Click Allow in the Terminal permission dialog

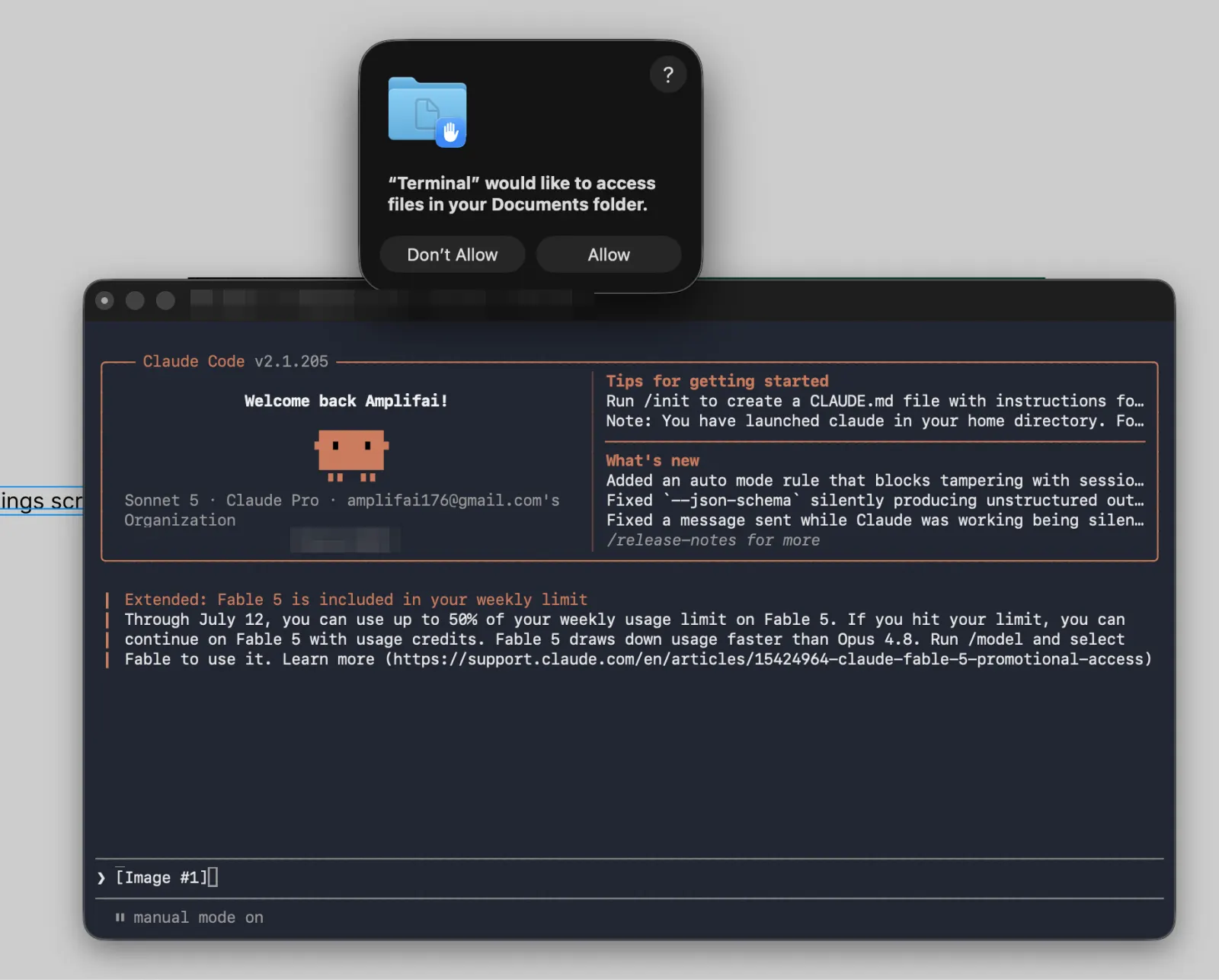608,255
